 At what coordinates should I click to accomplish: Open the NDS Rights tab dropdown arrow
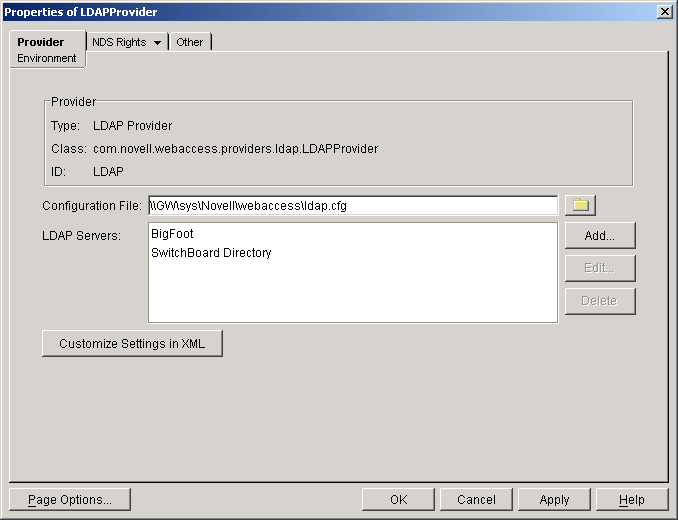point(157,42)
